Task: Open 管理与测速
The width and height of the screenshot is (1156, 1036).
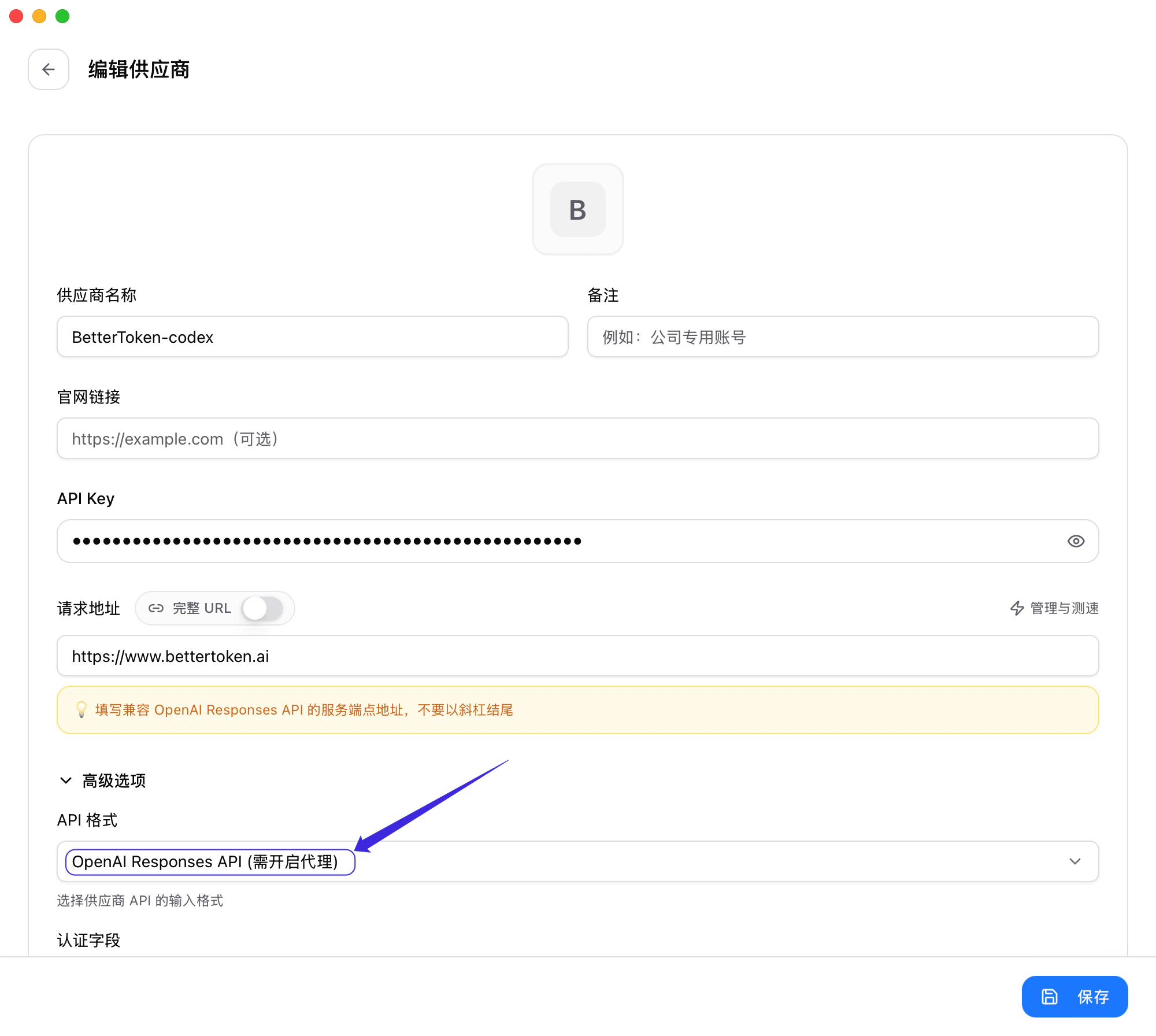Action: (x=1062, y=608)
